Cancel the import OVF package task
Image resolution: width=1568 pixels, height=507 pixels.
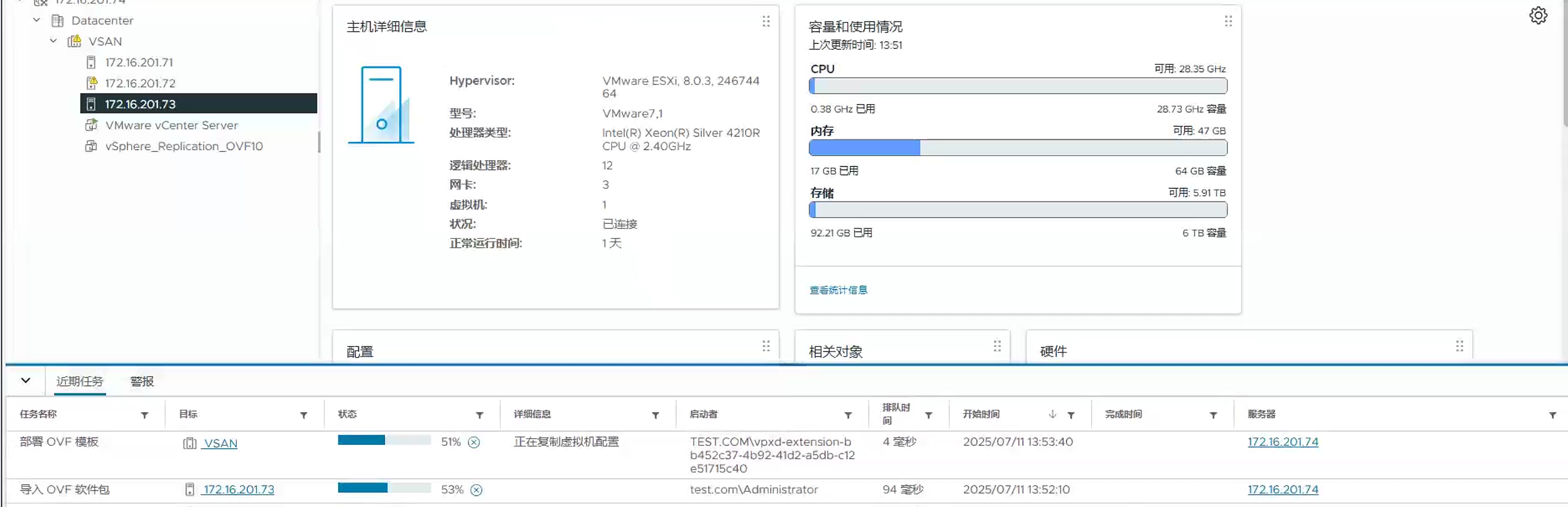pyautogui.click(x=476, y=490)
